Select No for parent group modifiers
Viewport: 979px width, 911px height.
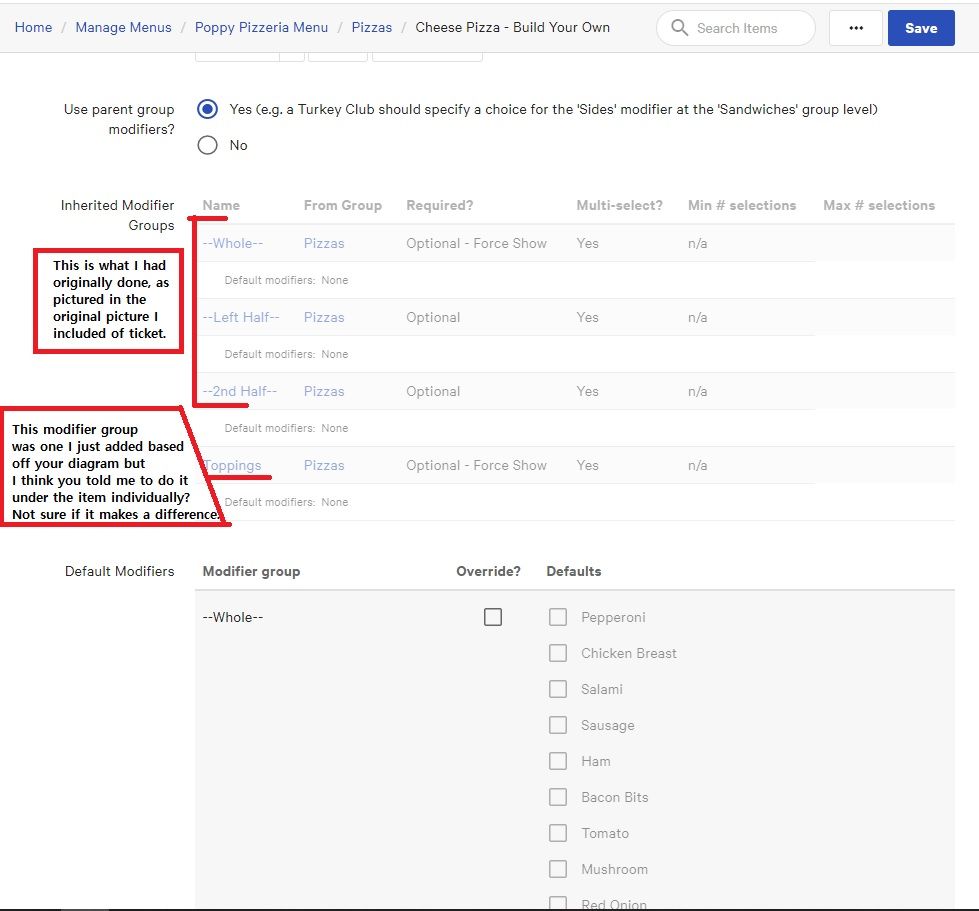click(x=208, y=145)
